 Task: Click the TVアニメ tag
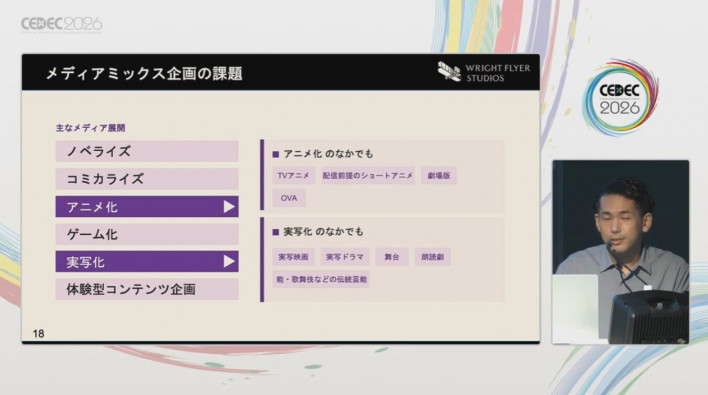[293, 176]
